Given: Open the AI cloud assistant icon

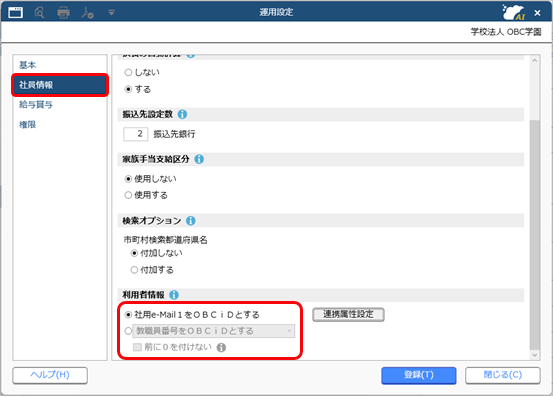Looking at the screenshot, I should (514, 12).
